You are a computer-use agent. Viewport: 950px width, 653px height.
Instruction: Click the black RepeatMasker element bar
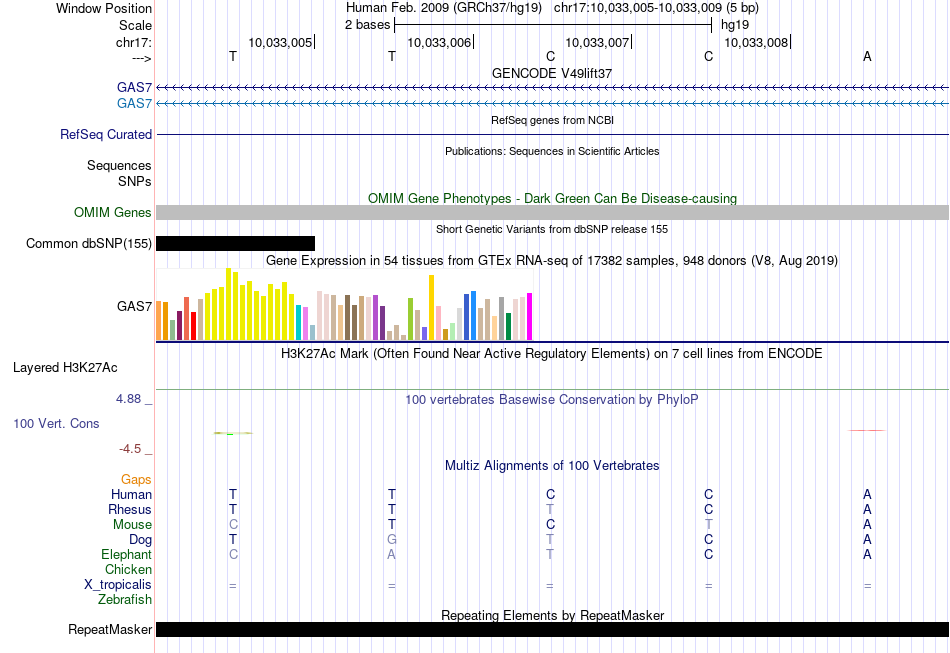pos(552,629)
